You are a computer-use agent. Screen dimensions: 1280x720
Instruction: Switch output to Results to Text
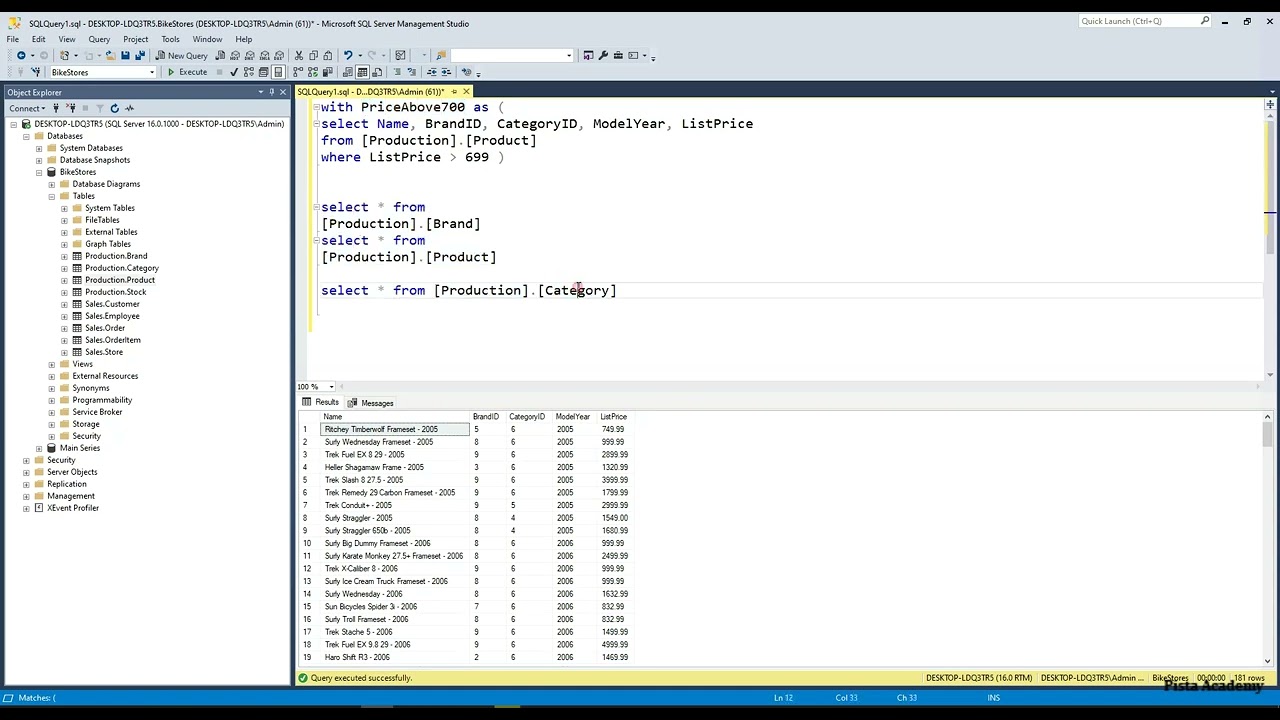(347, 72)
